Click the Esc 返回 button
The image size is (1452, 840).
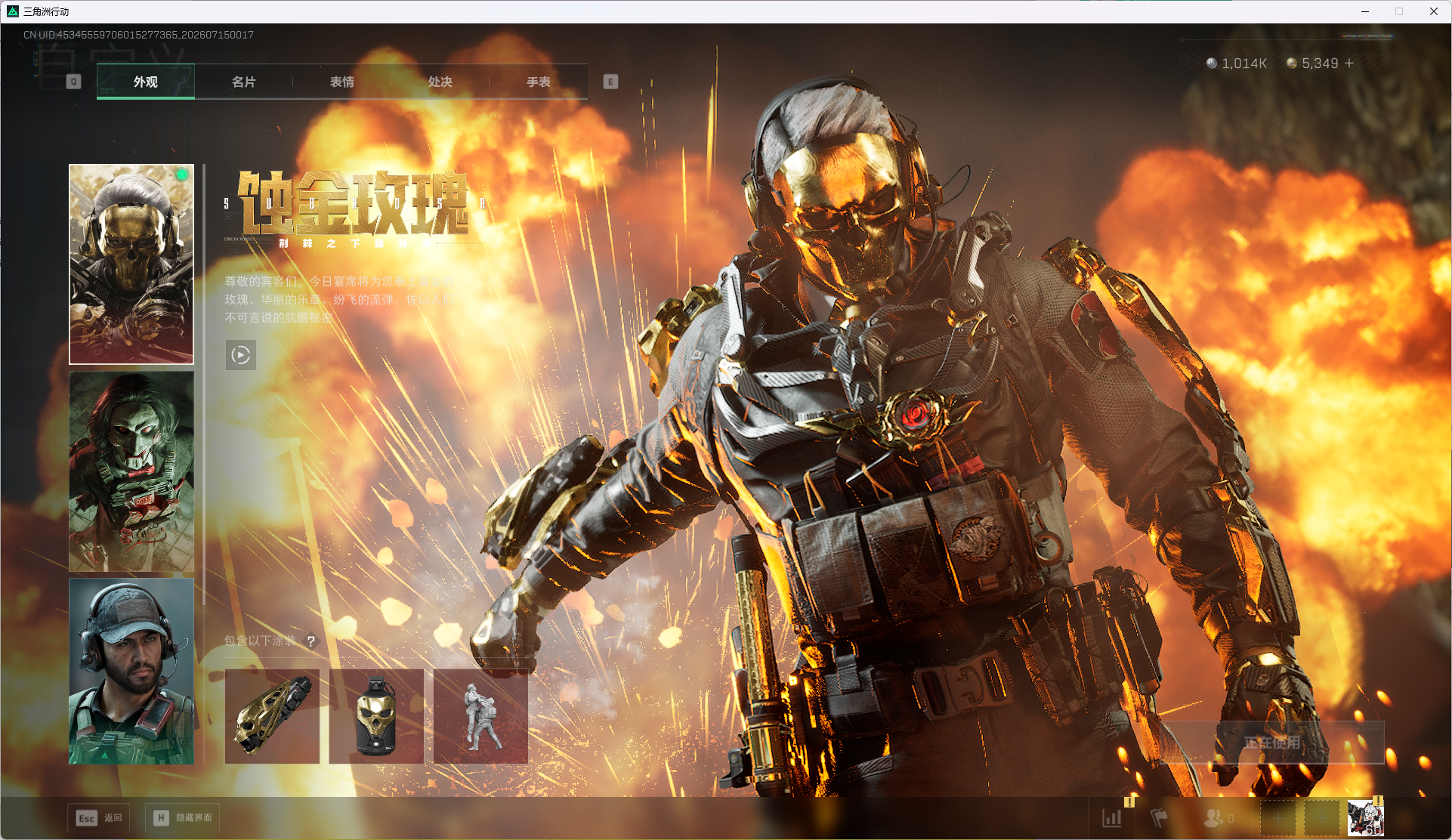coord(99,818)
